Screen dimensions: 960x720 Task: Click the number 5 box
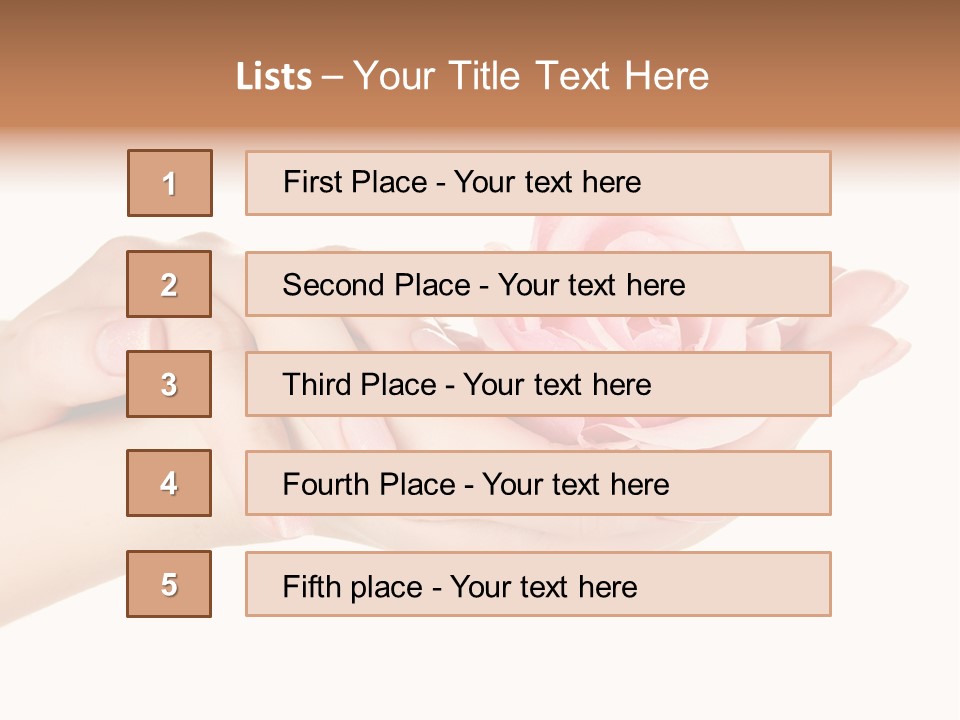[169, 584]
